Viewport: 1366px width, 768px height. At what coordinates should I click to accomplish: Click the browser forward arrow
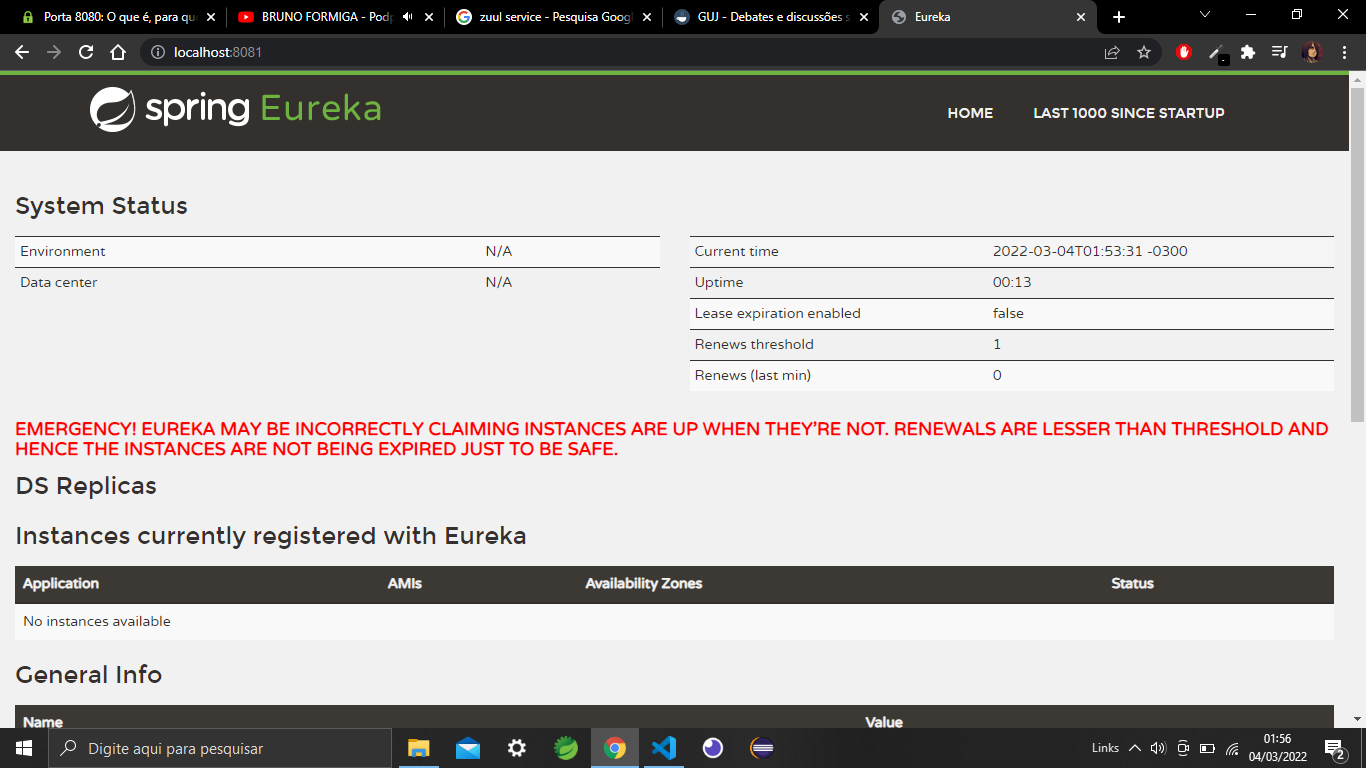[x=54, y=52]
